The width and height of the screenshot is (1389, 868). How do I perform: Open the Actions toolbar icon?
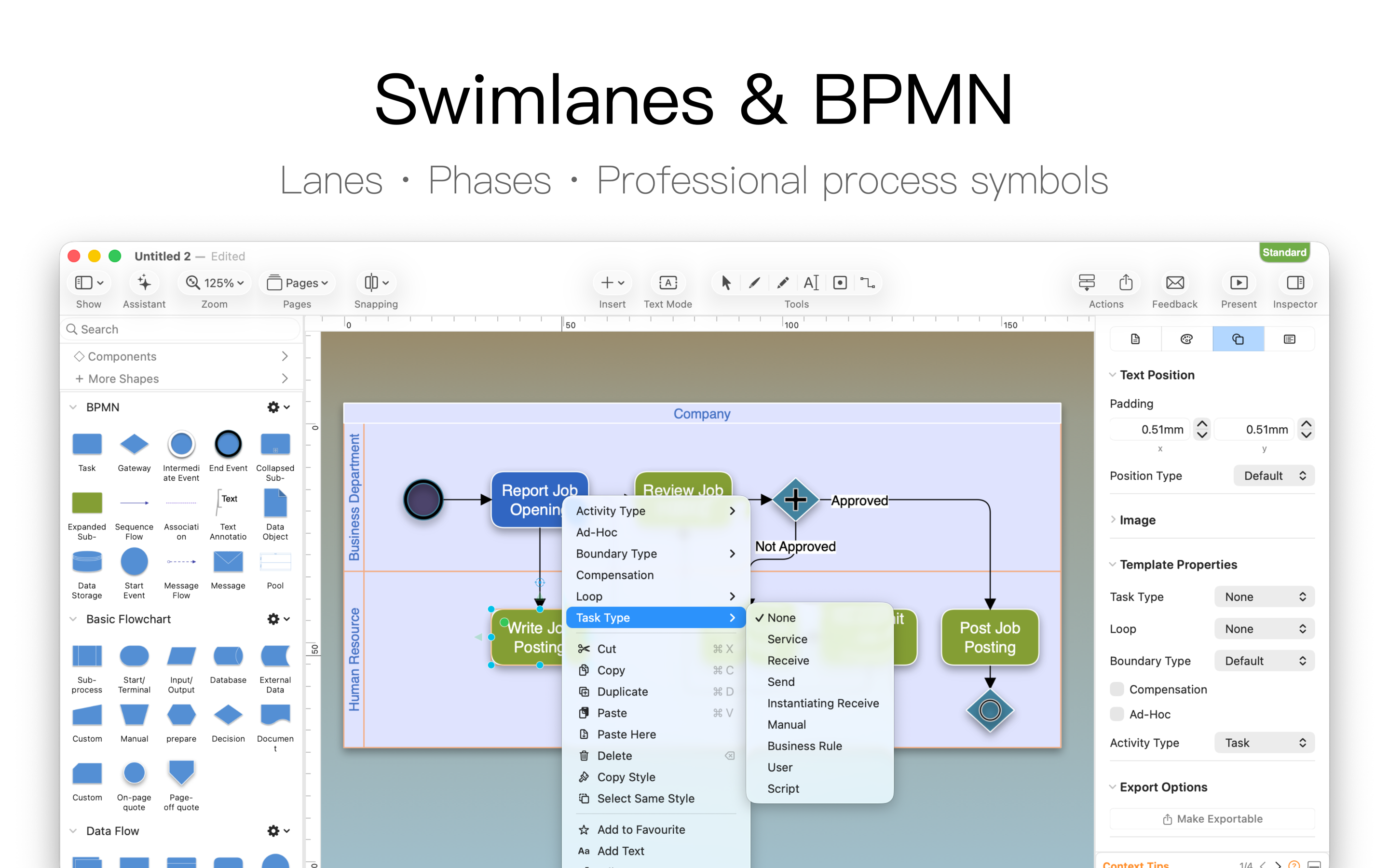point(1087,283)
